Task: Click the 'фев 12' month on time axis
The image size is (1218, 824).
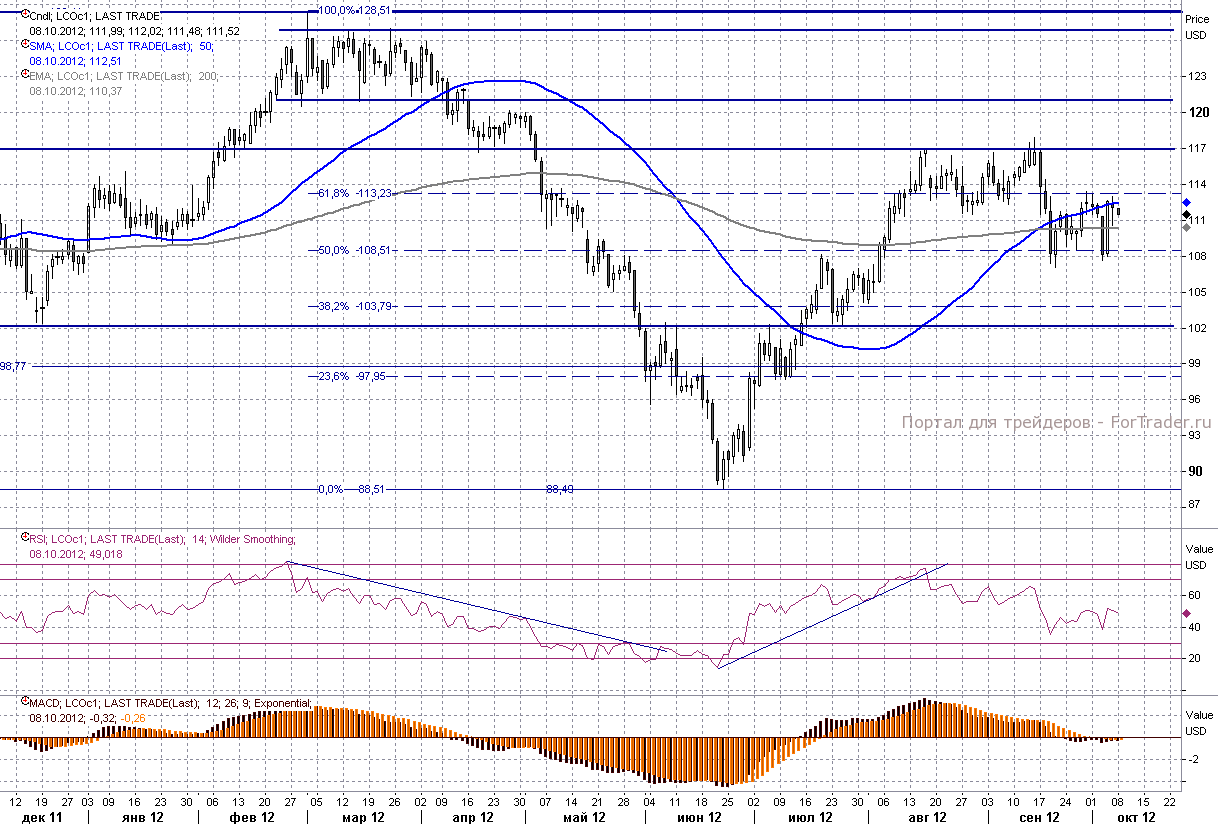Action: coord(252,817)
